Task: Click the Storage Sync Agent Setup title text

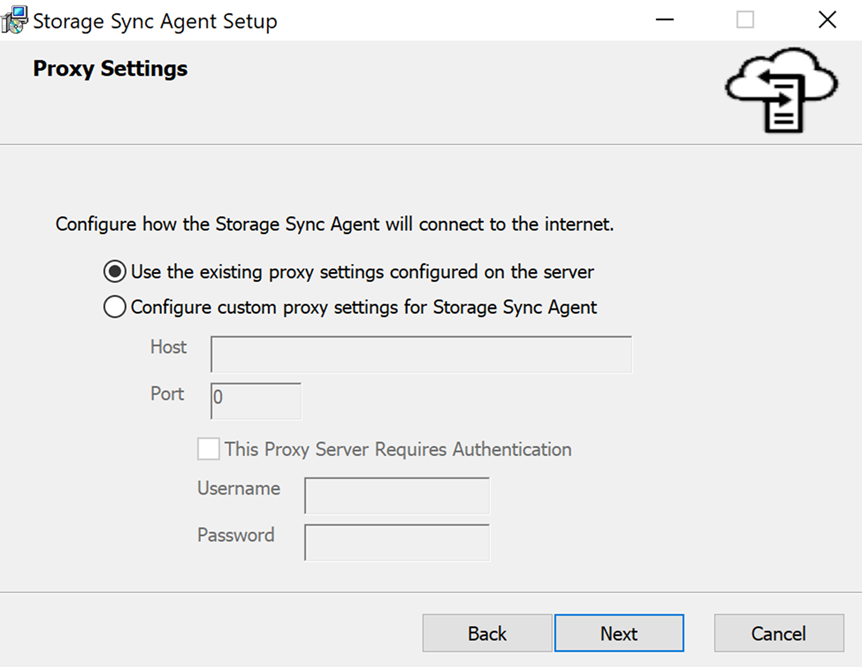Action: [153, 20]
